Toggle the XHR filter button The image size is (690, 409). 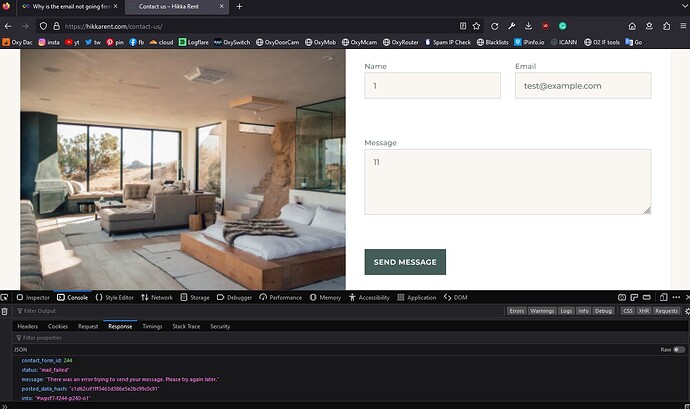tap(643, 311)
